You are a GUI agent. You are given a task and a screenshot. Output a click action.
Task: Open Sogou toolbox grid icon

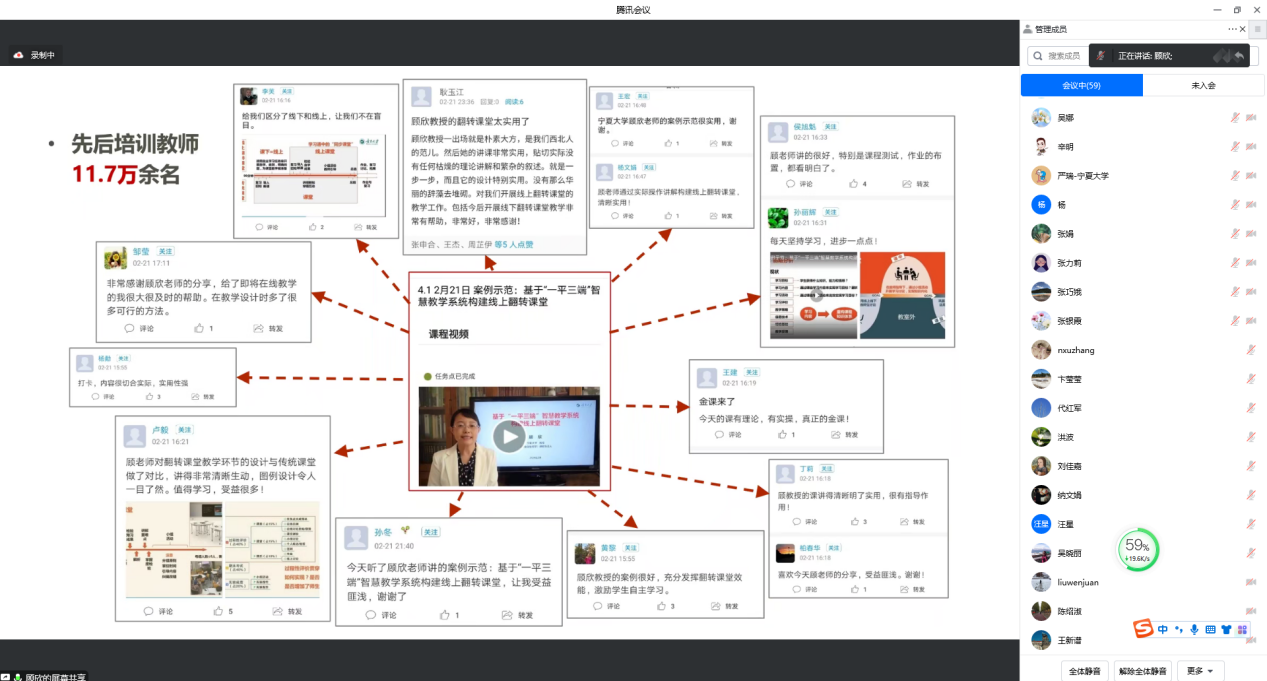1242,629
